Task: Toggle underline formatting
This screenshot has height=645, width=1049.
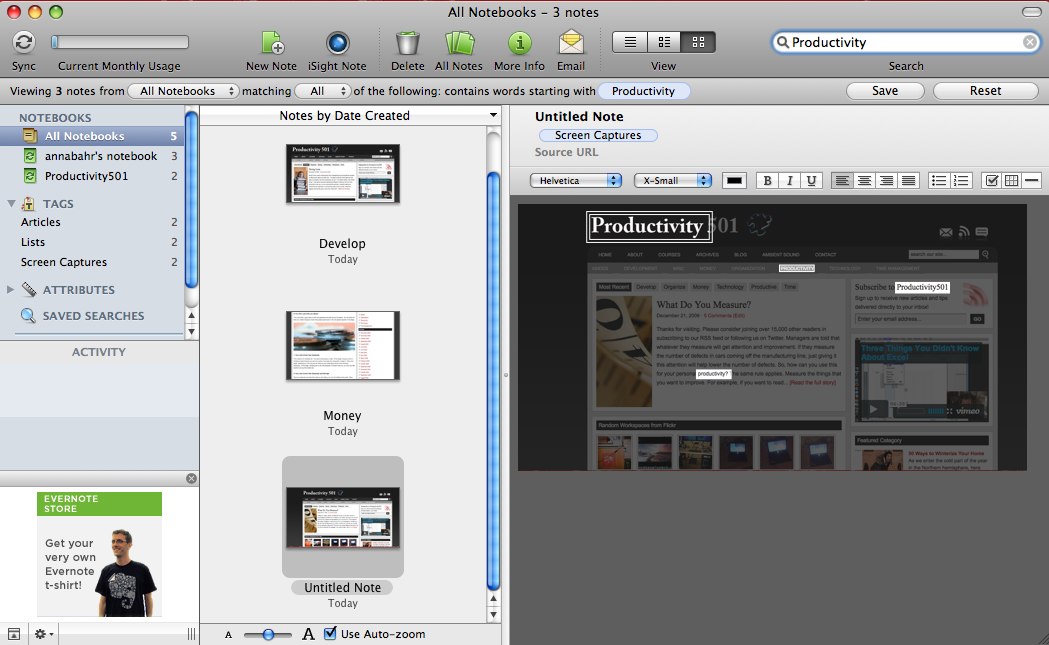Action: pos(812,181)
